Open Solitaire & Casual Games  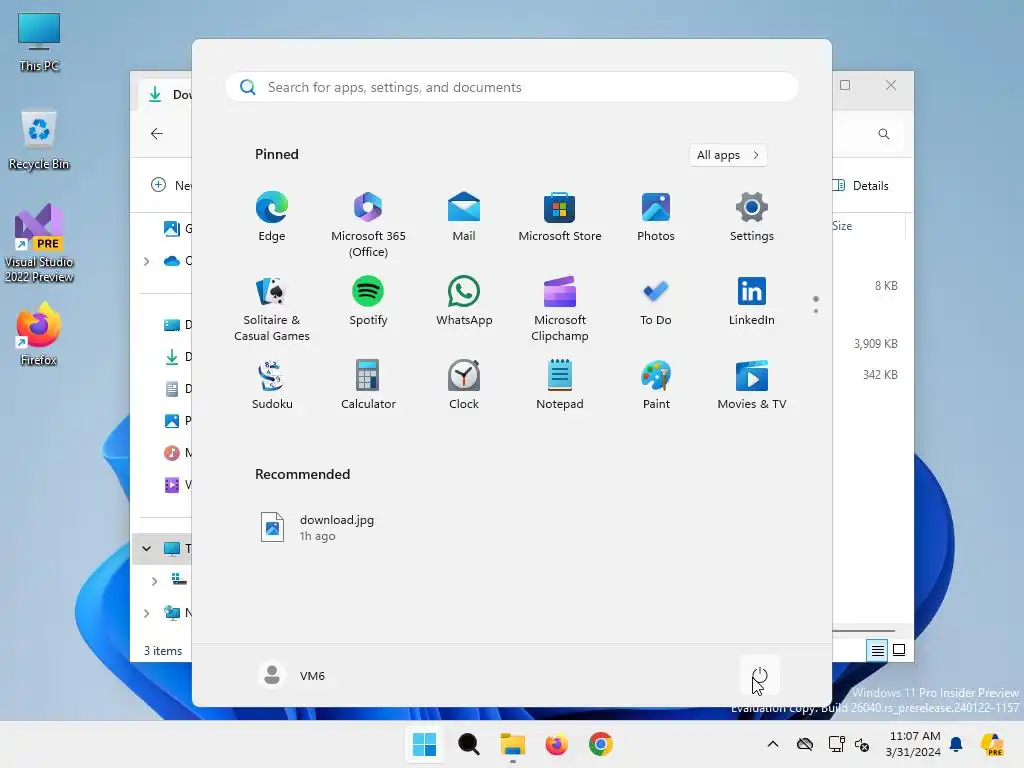(272, 309)
